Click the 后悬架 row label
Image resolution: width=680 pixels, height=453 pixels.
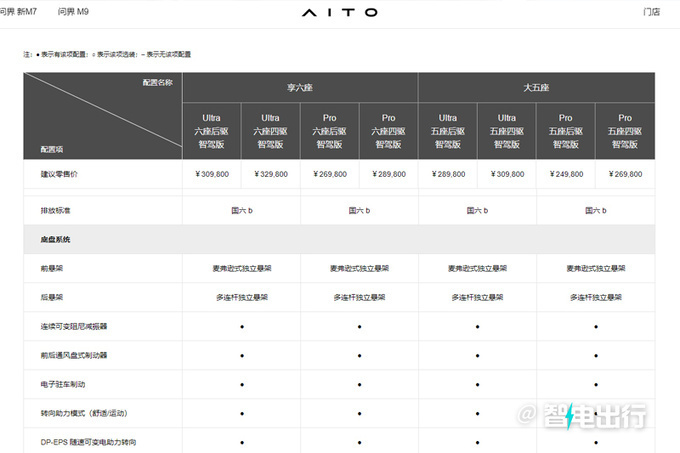coord(52,297)
